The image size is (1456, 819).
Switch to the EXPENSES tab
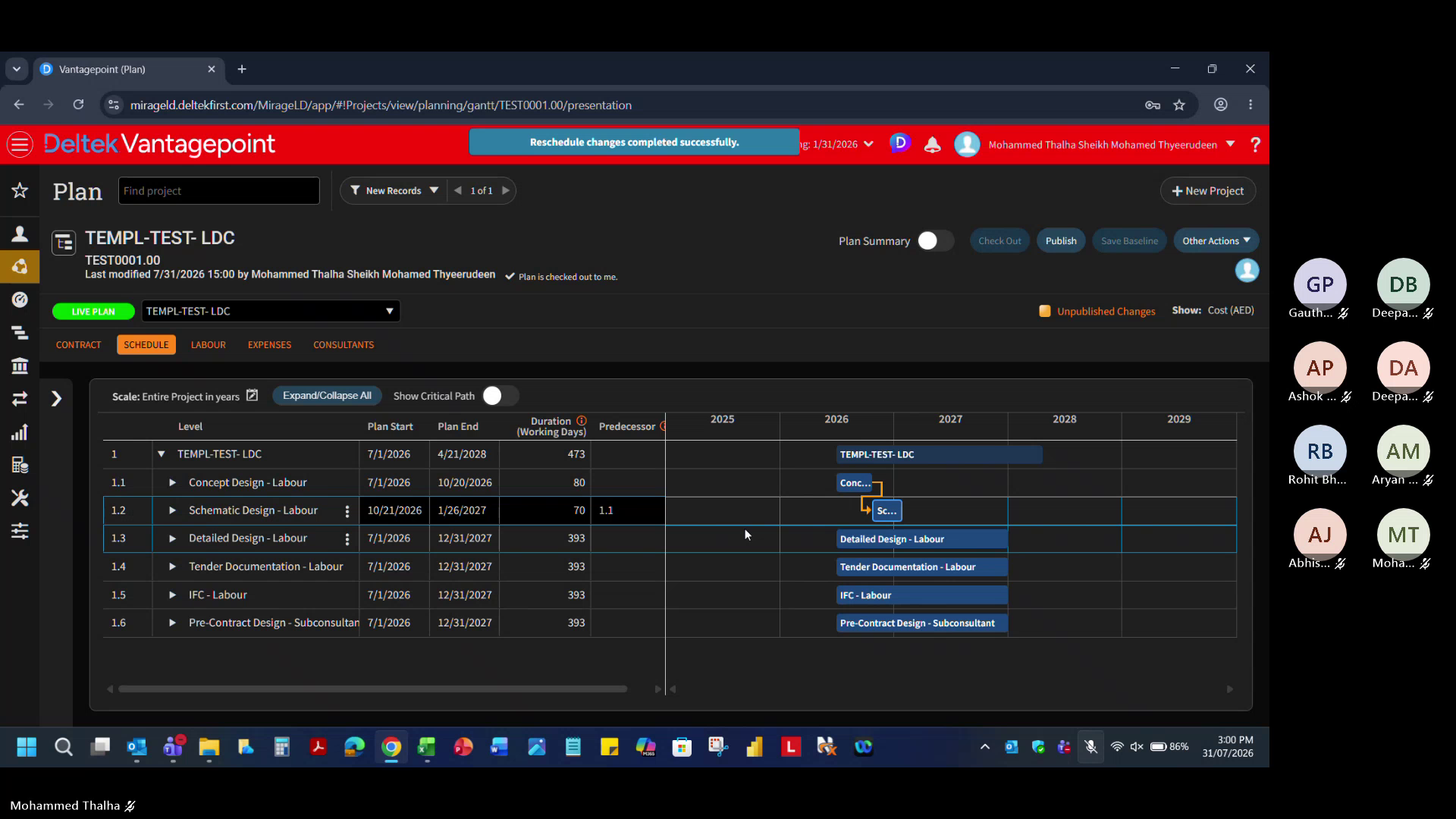[269, 345]
